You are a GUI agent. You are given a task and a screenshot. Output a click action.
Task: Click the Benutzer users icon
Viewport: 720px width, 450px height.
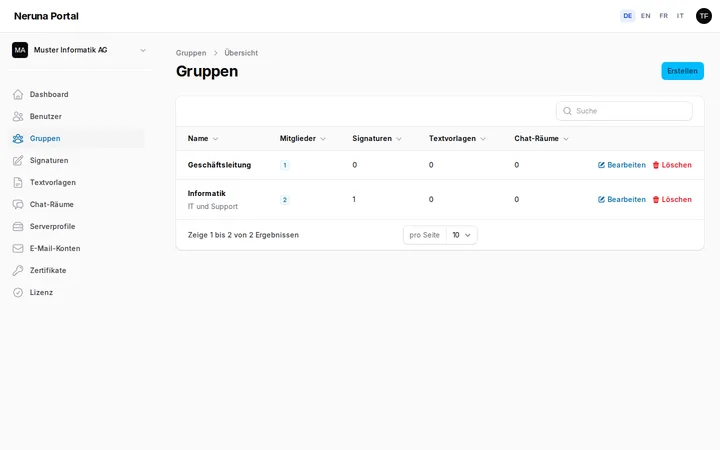click(x=18, y=117)
